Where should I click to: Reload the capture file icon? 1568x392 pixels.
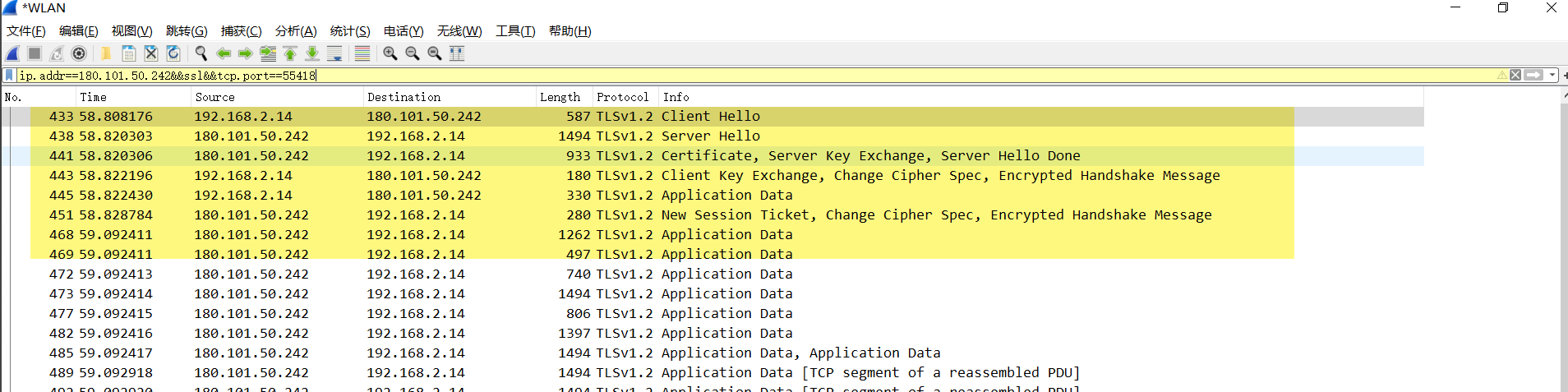(x=173, y=53)
